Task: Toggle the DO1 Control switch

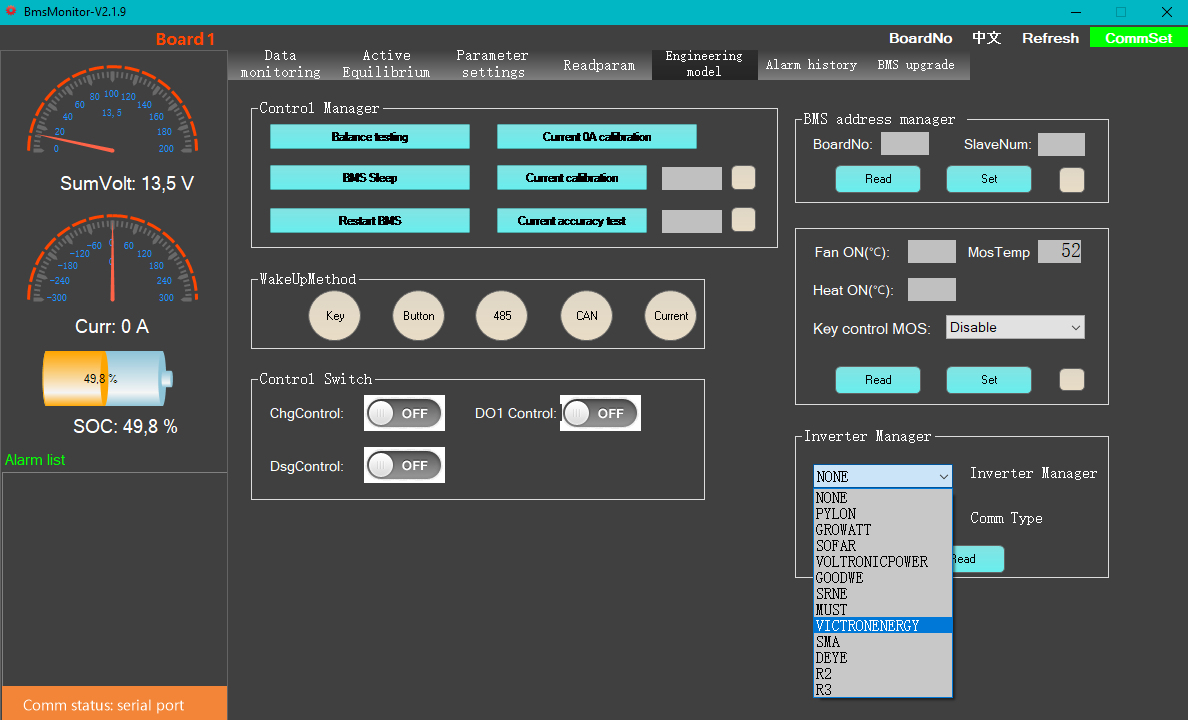Action: tap(600, 413)
